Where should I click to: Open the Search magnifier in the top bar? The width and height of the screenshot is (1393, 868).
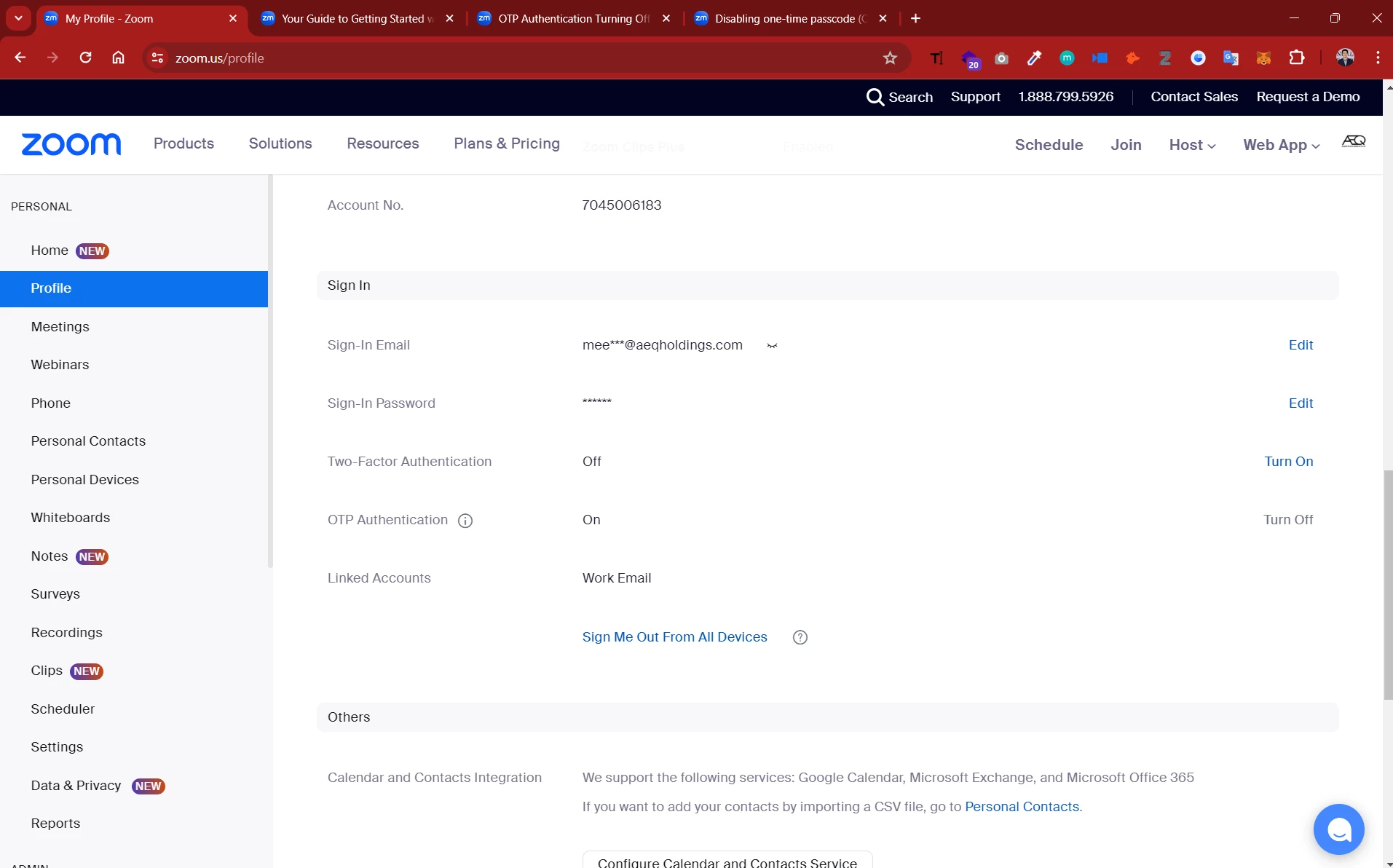click(x=875, y=97)
